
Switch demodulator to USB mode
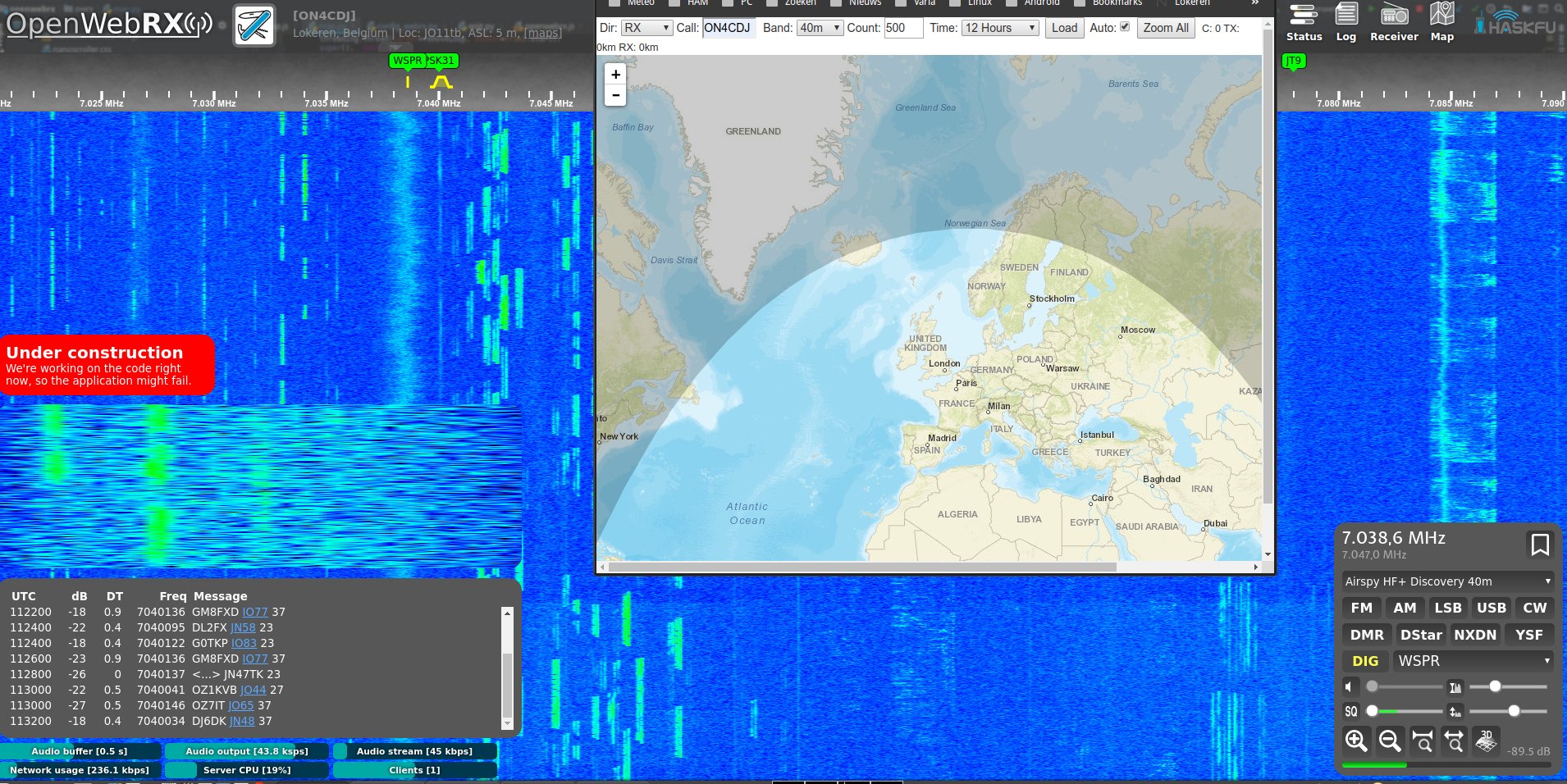[1491, 608]
